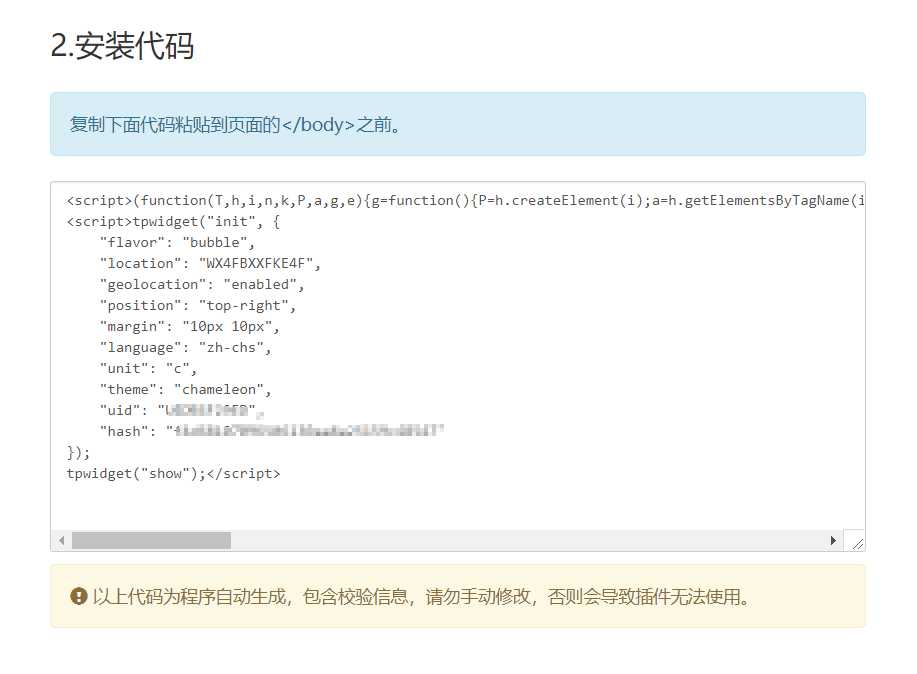The width and height of the screenshot is (917, 674).
Task: Click the heading "2.安装代码"
Action: point(122,46)
